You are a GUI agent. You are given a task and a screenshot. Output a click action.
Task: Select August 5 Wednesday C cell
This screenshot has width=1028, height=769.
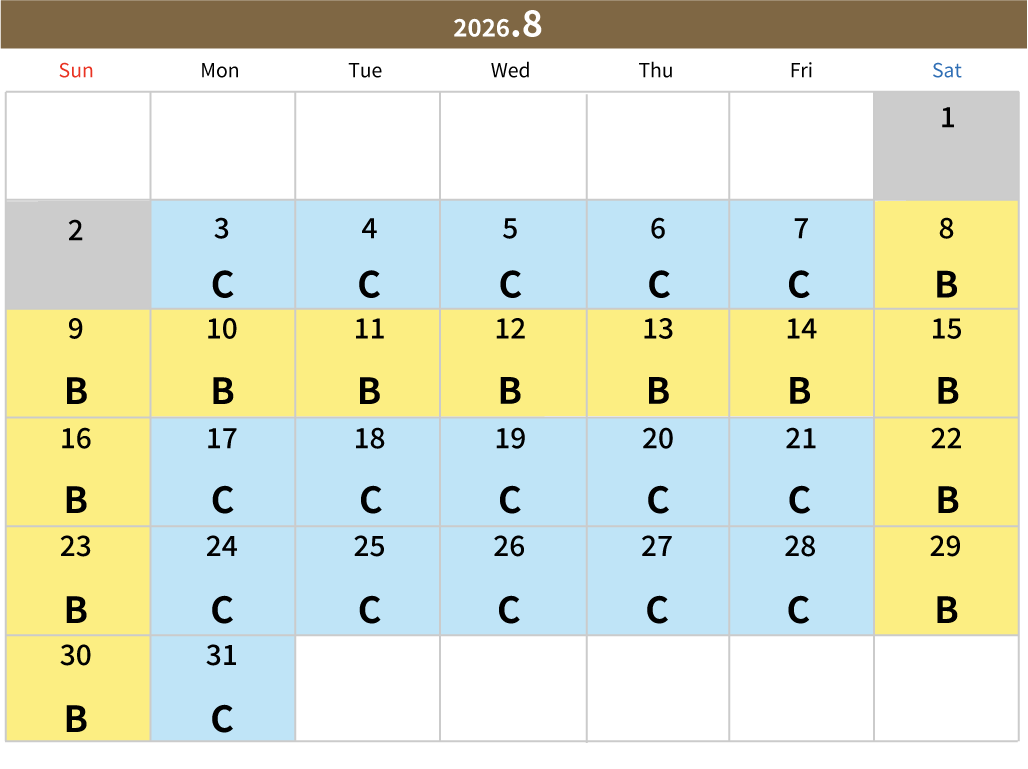[513, 254]
